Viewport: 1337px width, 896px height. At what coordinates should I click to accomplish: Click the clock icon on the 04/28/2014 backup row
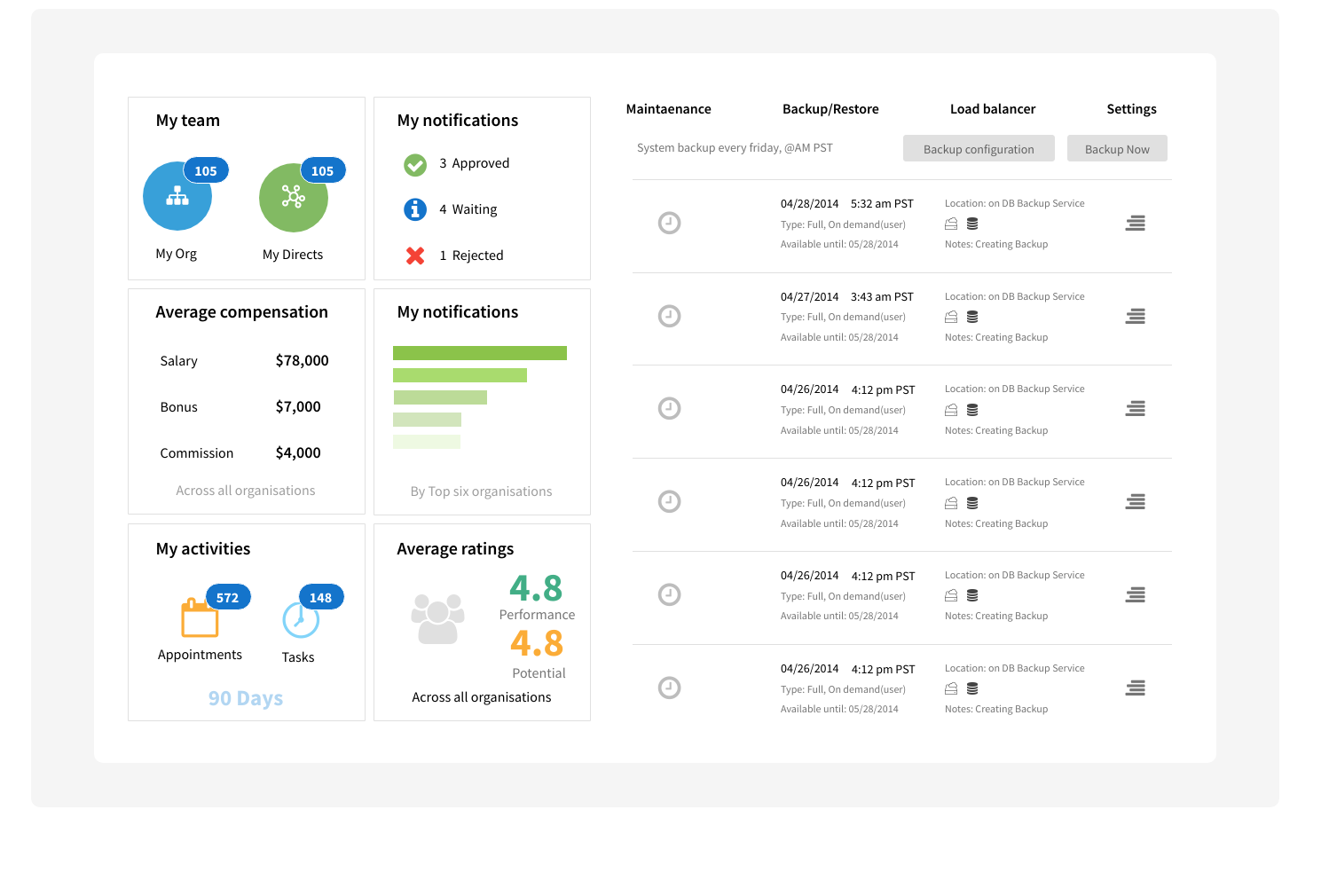(669, 223)
